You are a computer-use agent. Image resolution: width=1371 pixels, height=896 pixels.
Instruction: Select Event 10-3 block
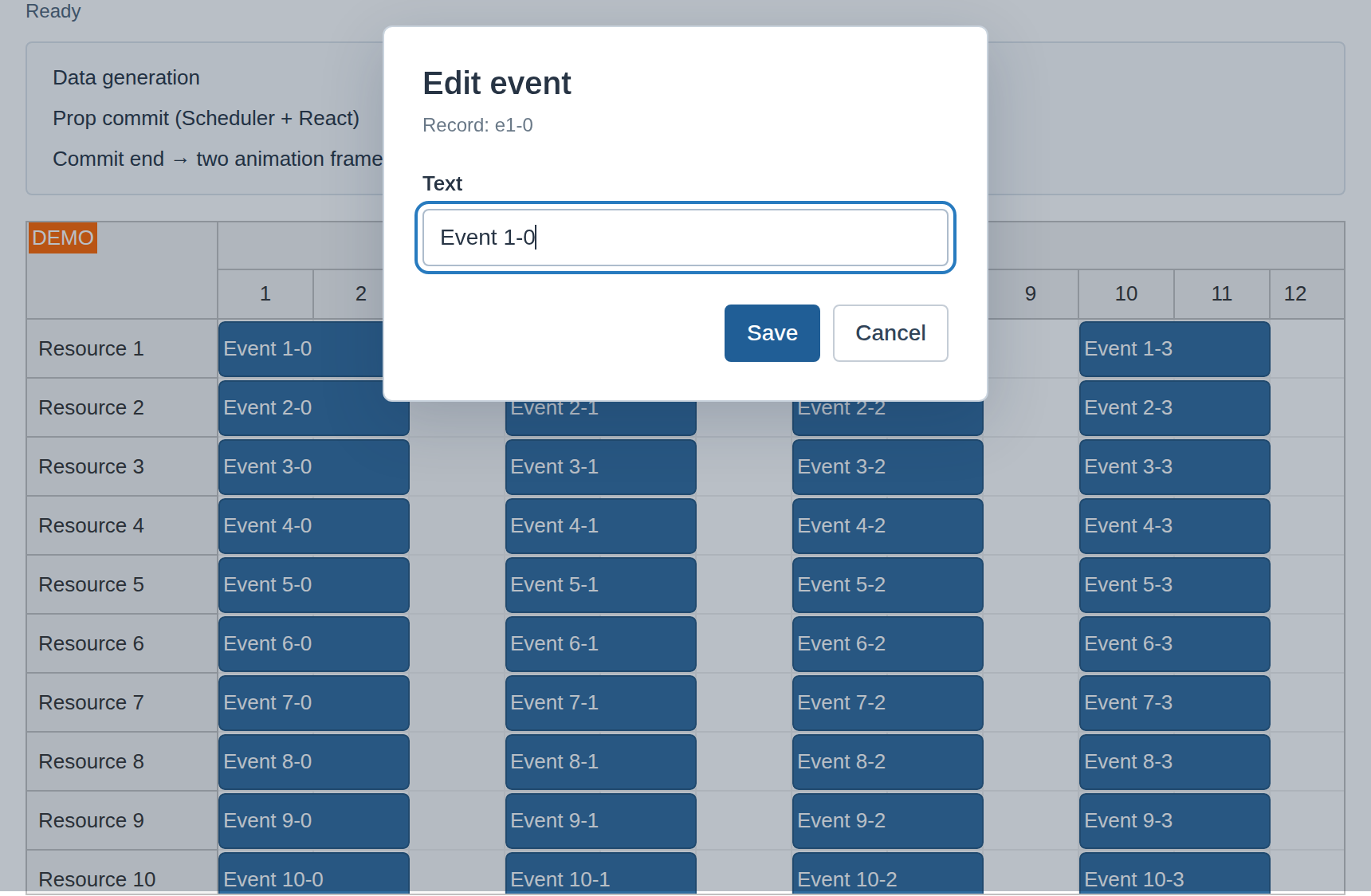coord(1174,874)
